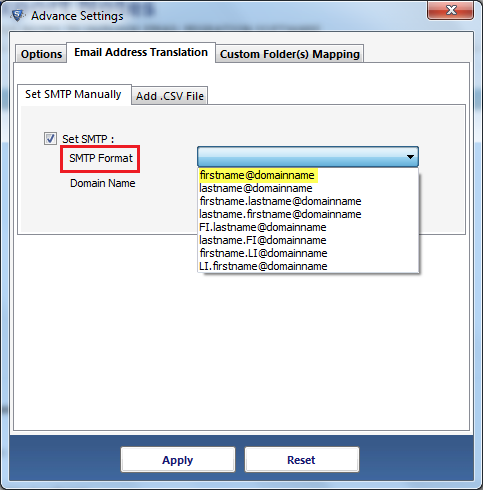Select the Set SMTP Manually sub-tab
This screenshot has width=483, height=490.
(74, 94)
